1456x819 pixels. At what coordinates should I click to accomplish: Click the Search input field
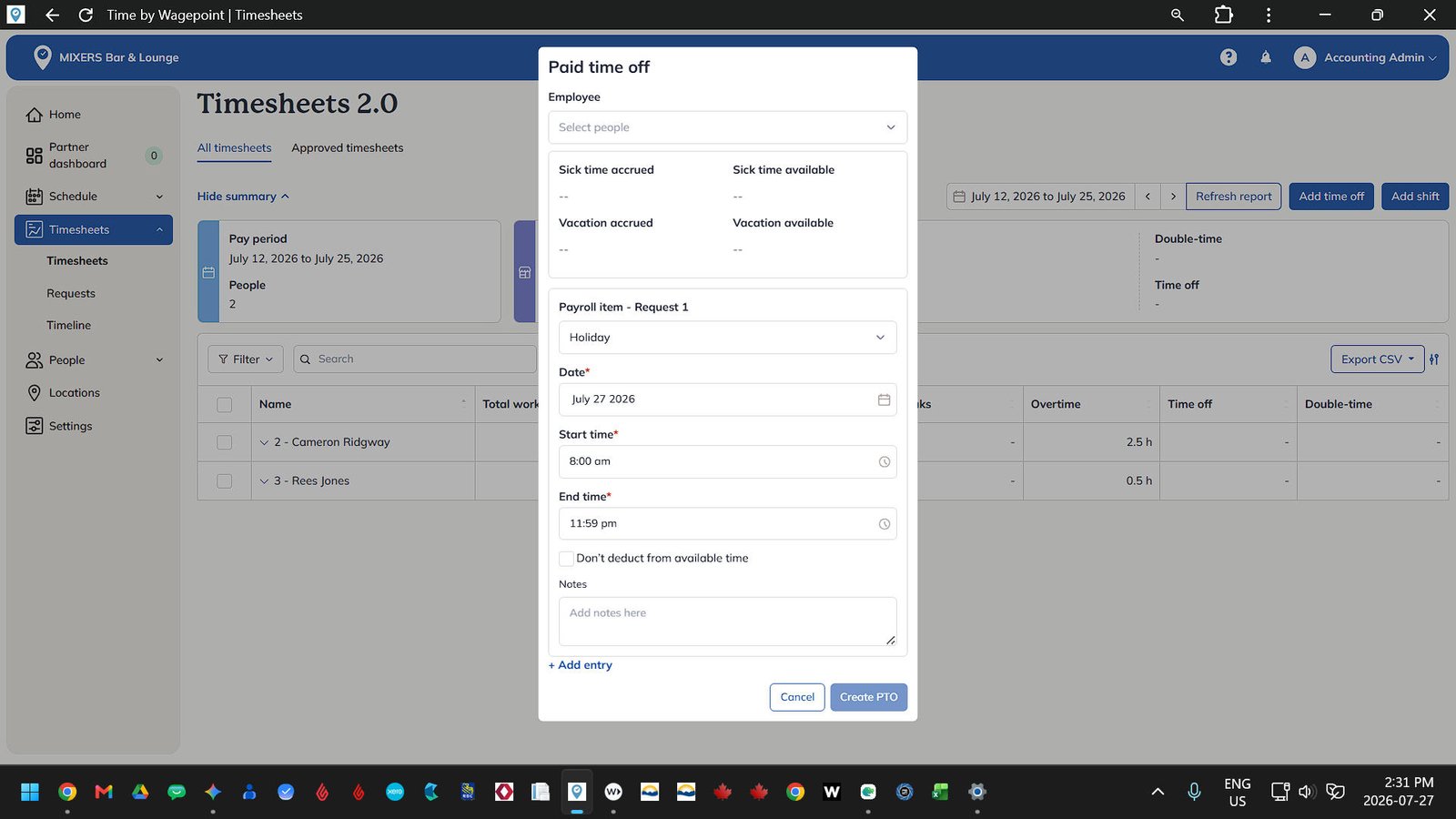coord(415,359)
